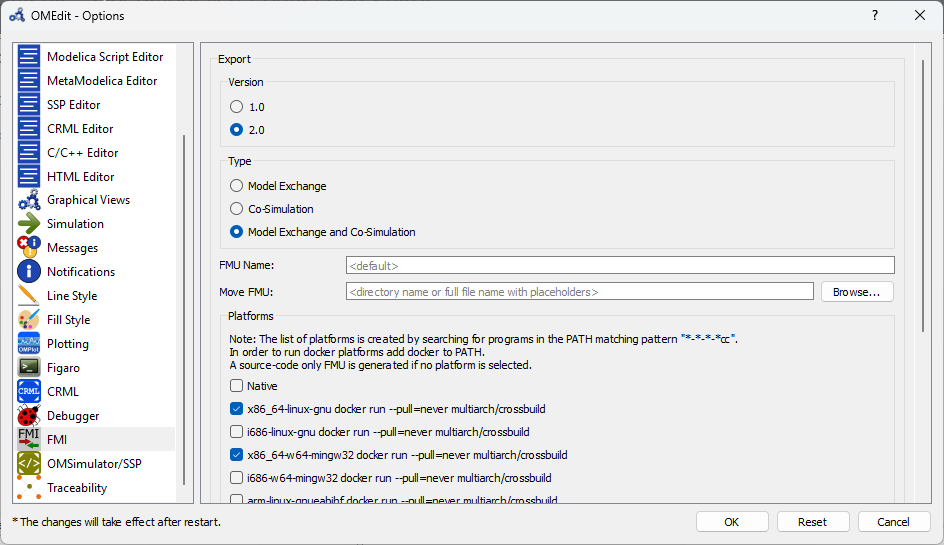Browse for Move FMU directory

tap(857, 291)
